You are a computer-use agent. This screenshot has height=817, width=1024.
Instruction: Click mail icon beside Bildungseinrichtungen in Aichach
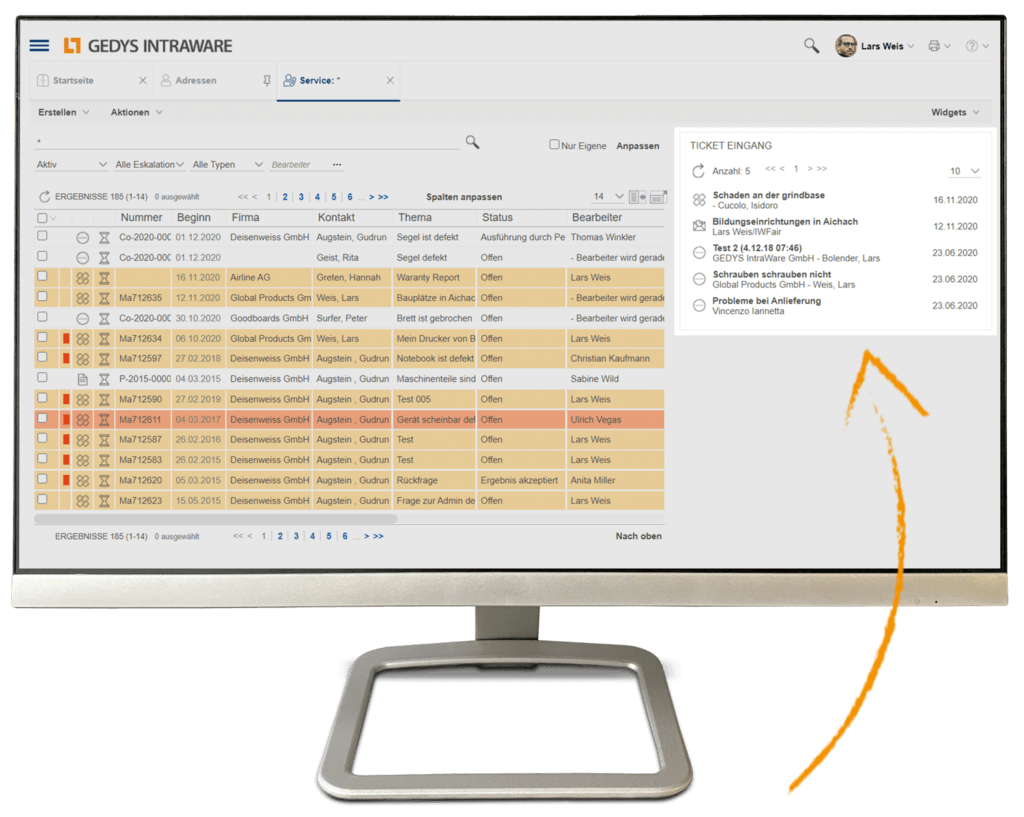coord(699,226)
